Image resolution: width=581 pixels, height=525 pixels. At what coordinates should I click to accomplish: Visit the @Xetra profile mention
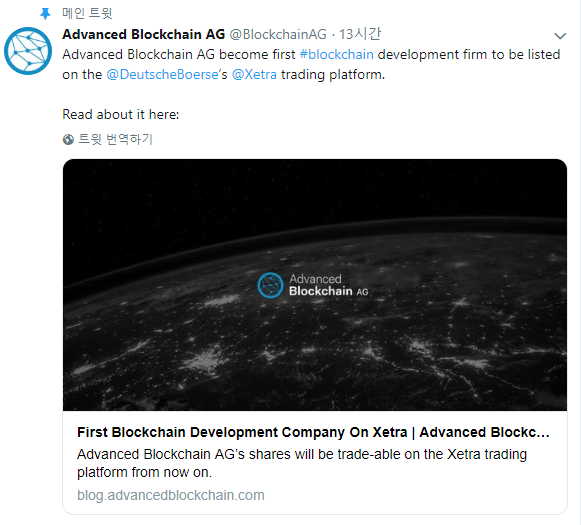pyautogui.click(x=254, y=74)
